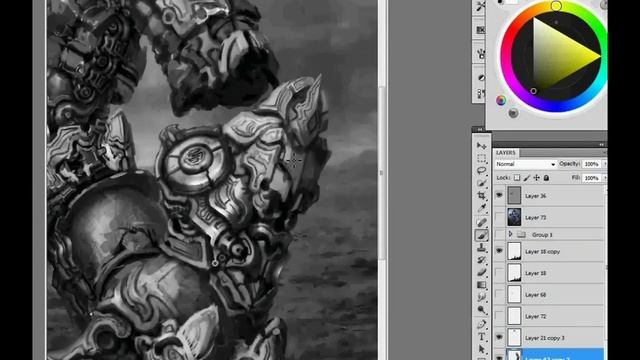The height and width of the screenshot is (360, 640).
Task: Select the Brush tool
Action: 482,235
